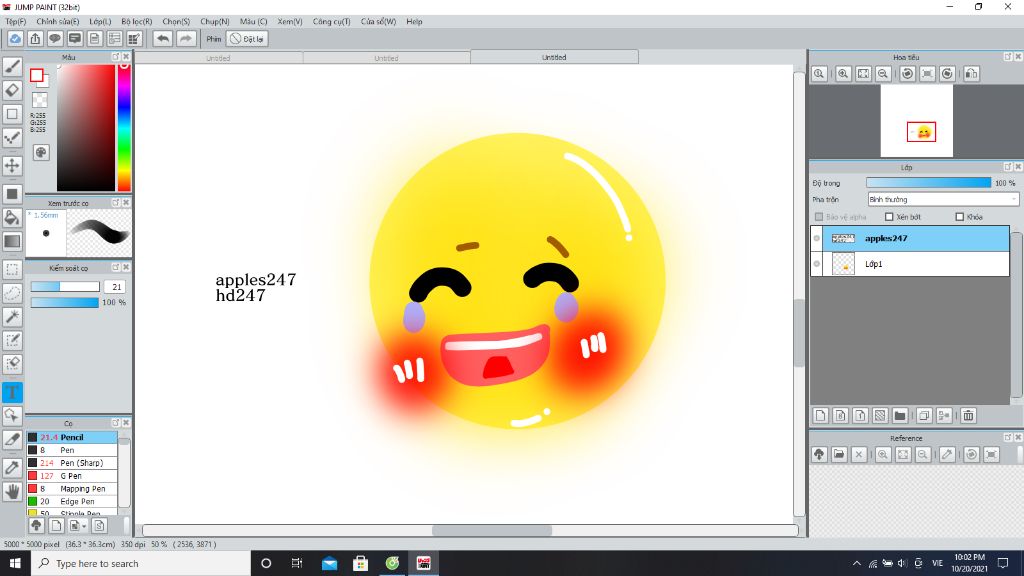Select the Edge Pen brush

point(72,502)
